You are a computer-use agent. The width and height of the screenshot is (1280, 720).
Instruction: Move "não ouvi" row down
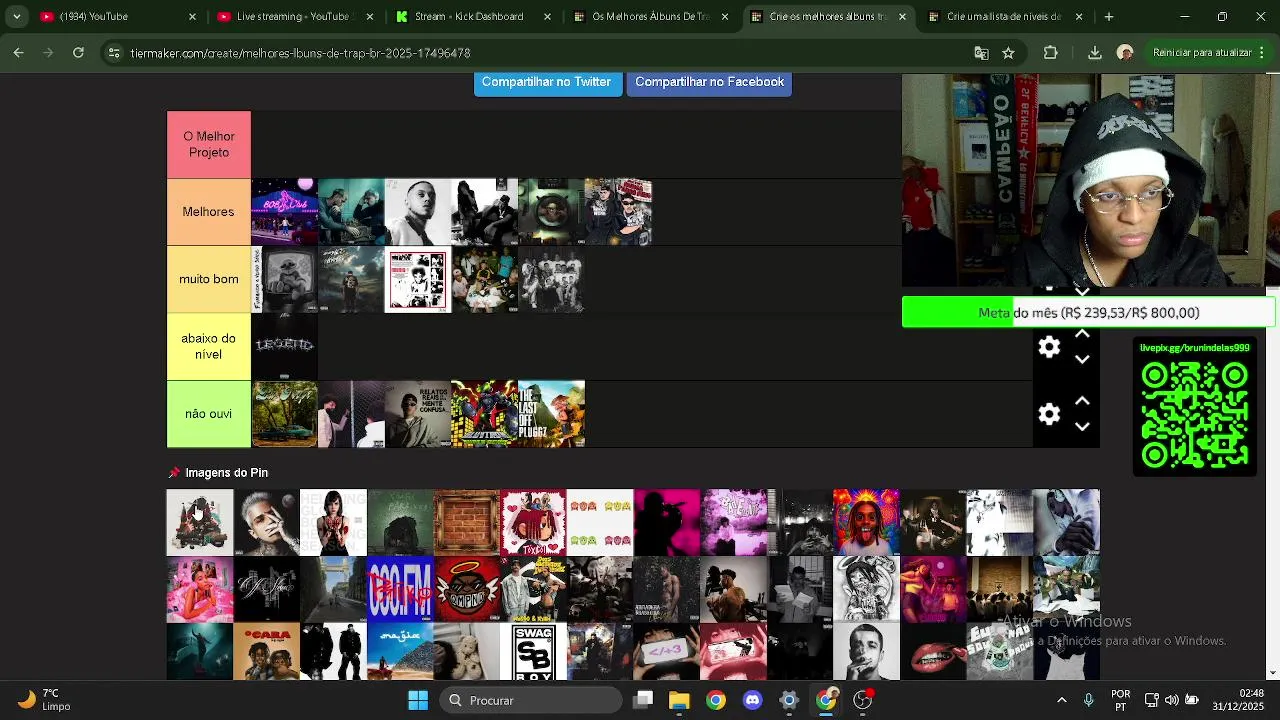coord(1082,426)
